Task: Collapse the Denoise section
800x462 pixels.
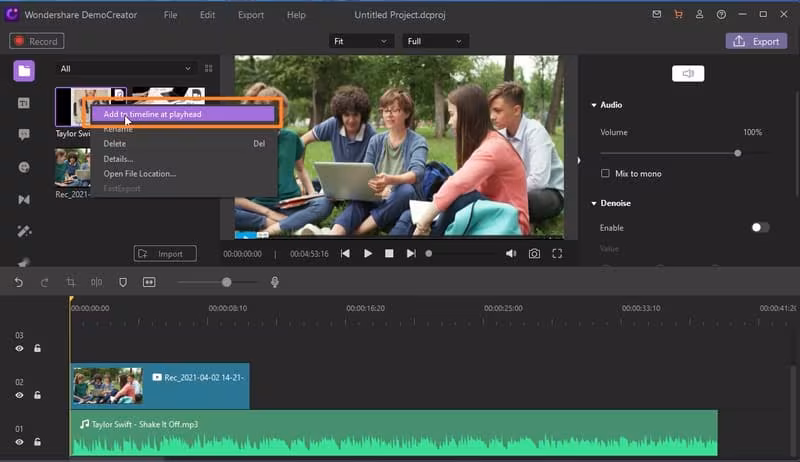Action: click(x=594, y=203)
